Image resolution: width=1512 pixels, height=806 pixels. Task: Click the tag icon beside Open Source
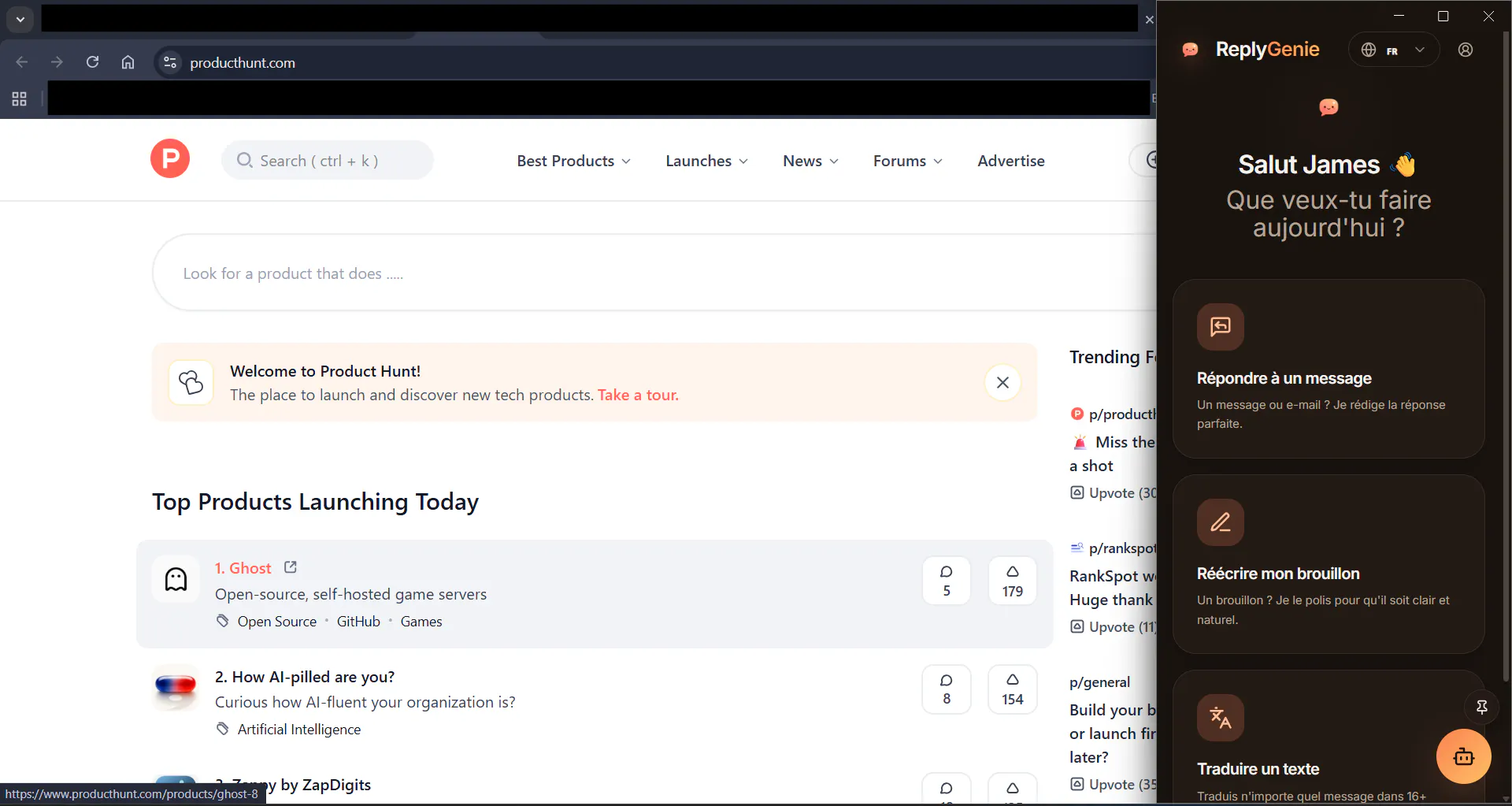pos(223,621)
